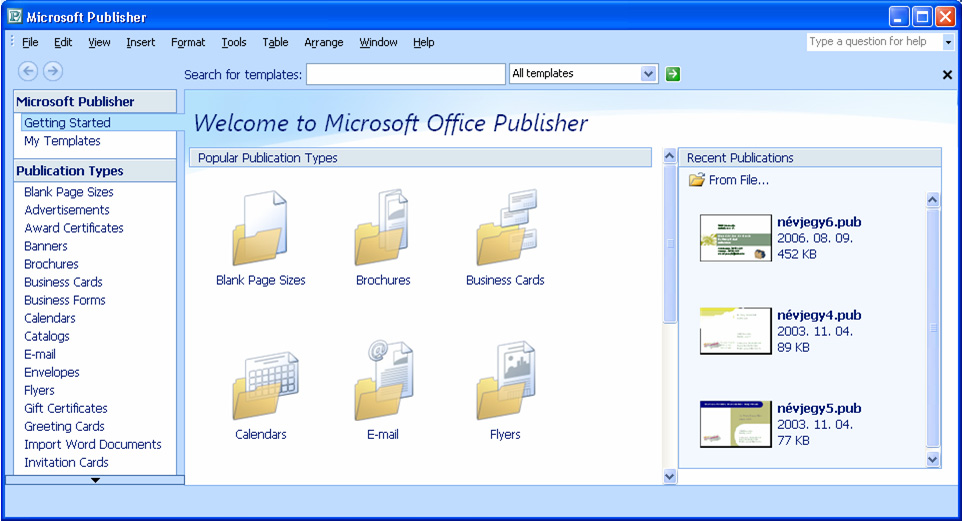This screenshot has width=962, height=522.
Task: Choose Business Forms in Publication Types
Action: [x=64, y=300]
